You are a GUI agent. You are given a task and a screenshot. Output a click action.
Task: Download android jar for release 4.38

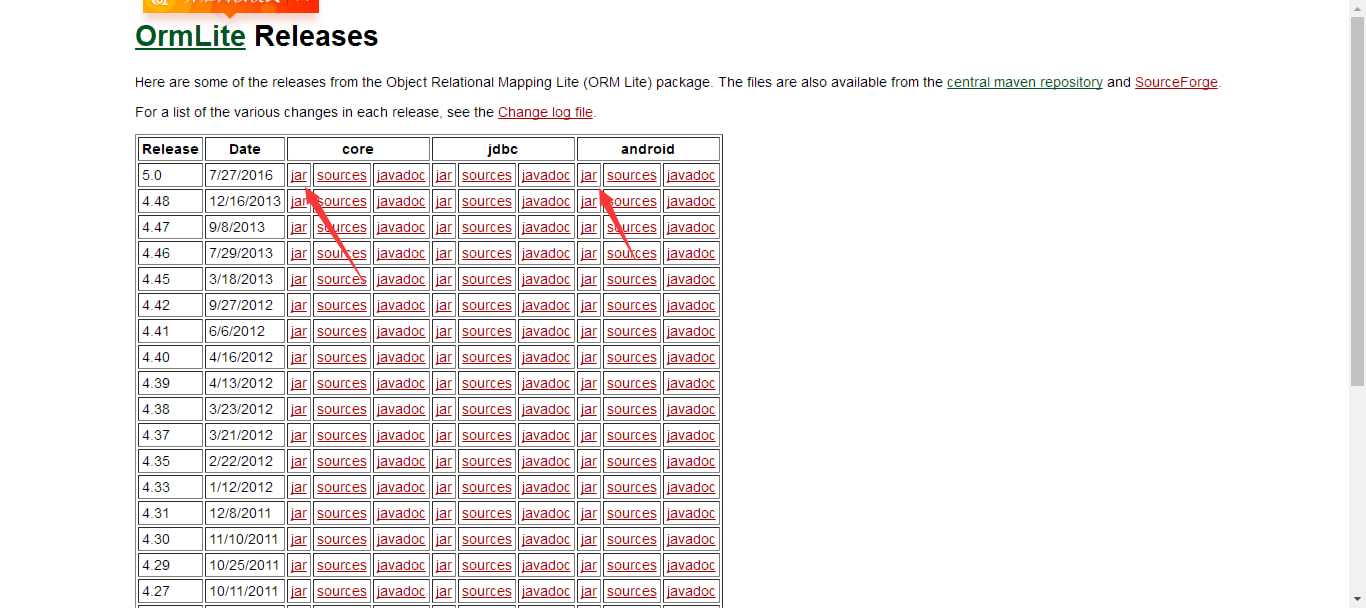(589, 409)
